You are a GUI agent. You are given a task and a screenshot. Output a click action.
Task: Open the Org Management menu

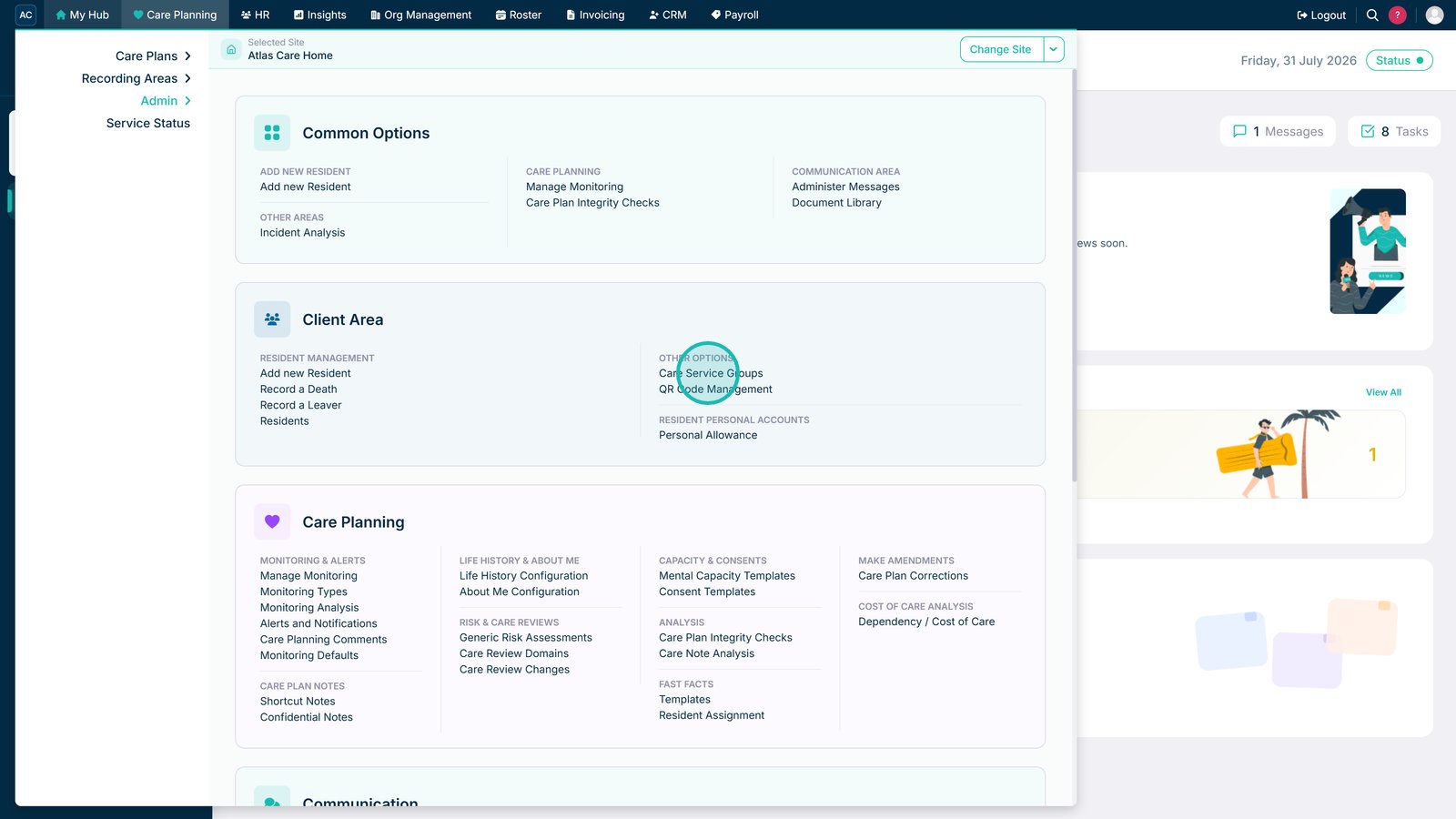[420, 15]
